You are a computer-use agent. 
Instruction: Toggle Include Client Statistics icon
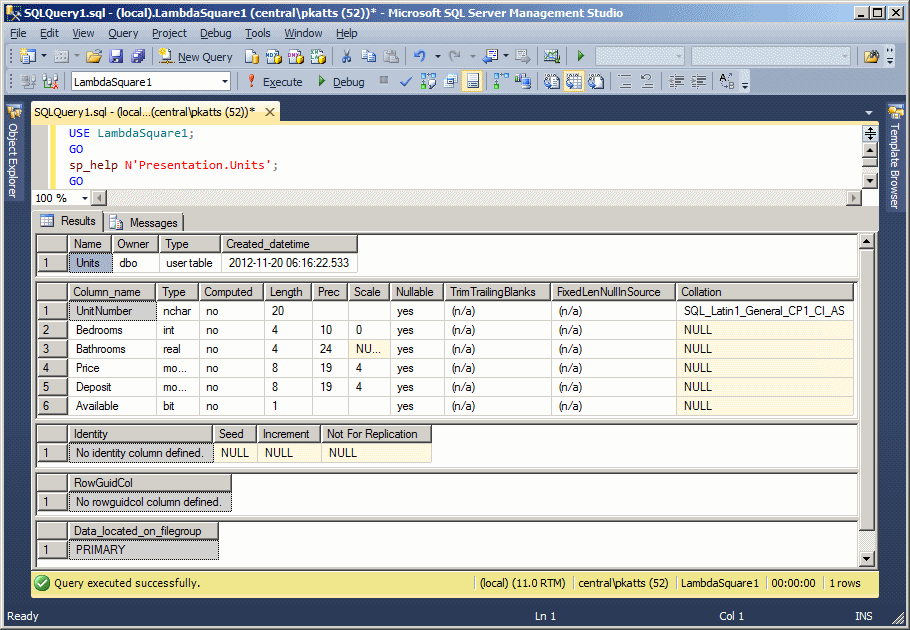coord(522,82)
